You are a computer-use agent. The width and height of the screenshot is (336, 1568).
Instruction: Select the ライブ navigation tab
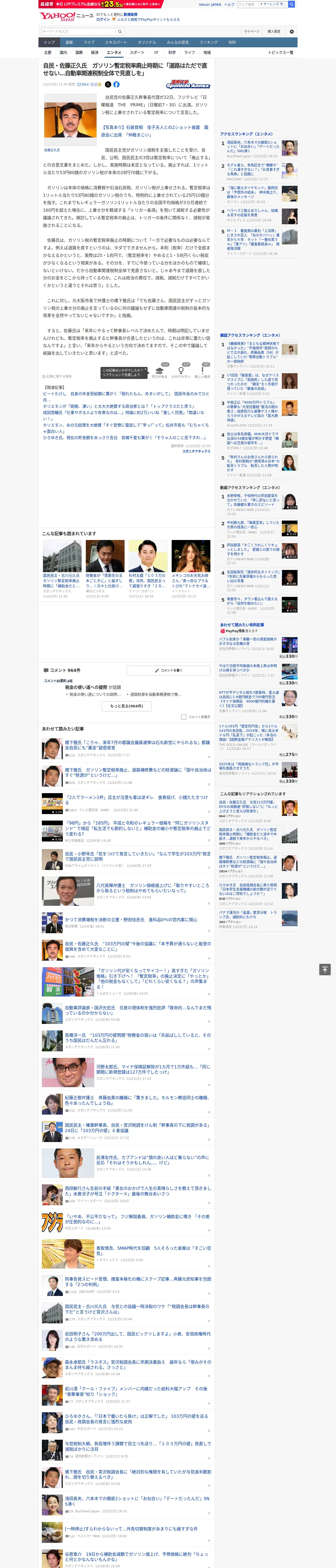89,43
